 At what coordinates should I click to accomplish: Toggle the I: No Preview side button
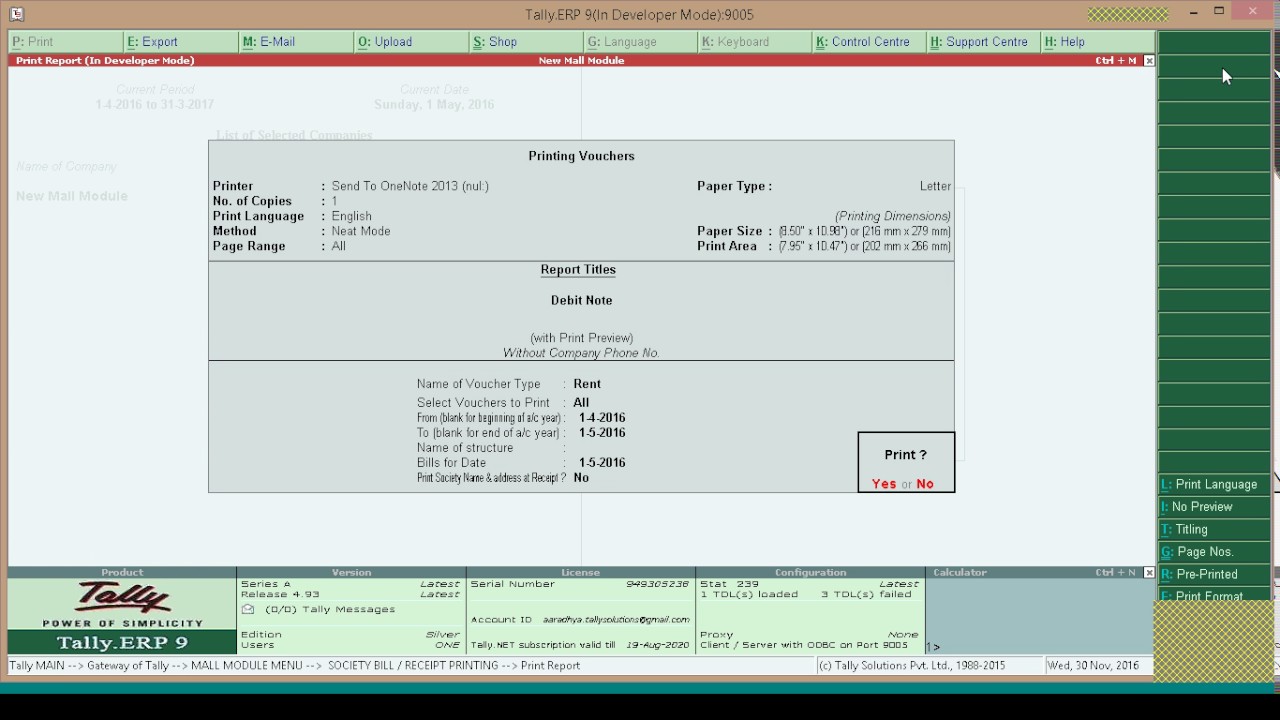(1214, 507)
